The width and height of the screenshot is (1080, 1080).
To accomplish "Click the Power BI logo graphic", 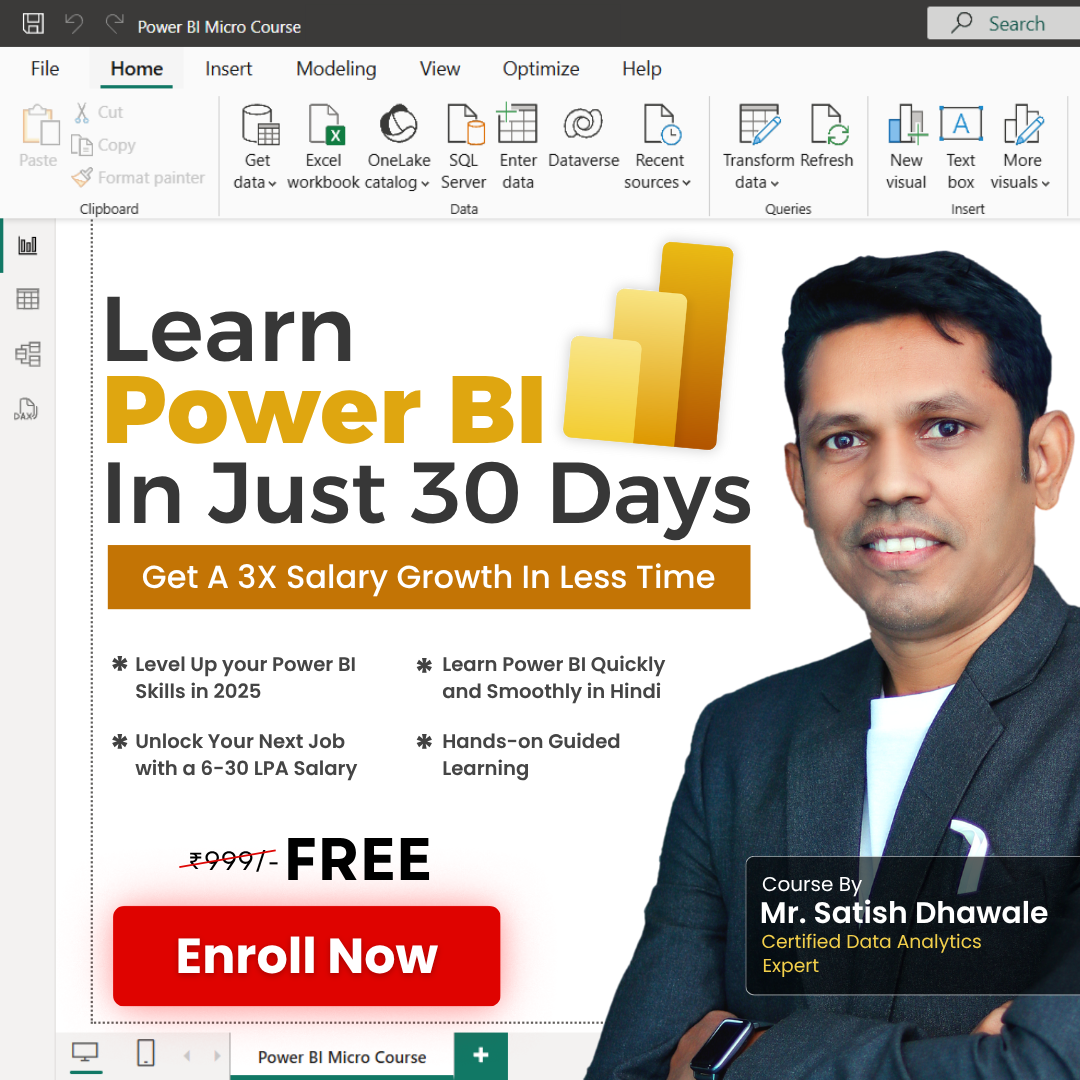I will [648, 346].
